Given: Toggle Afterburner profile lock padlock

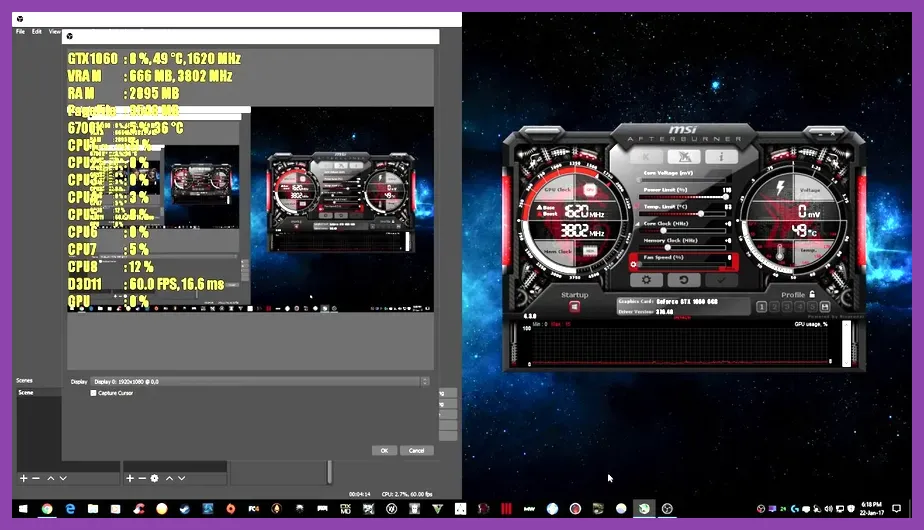Looking at the screenshot, I should 813,294.
